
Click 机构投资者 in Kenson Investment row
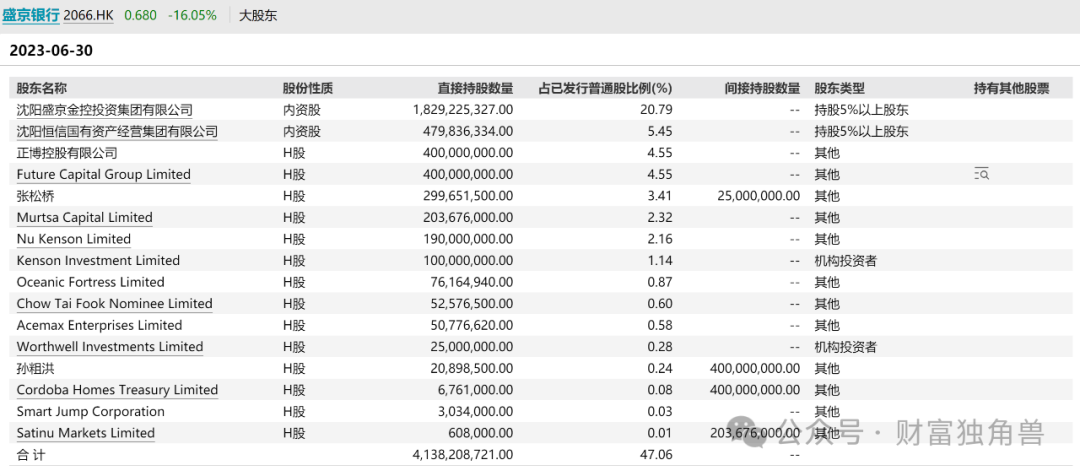[x=845, y=260]
